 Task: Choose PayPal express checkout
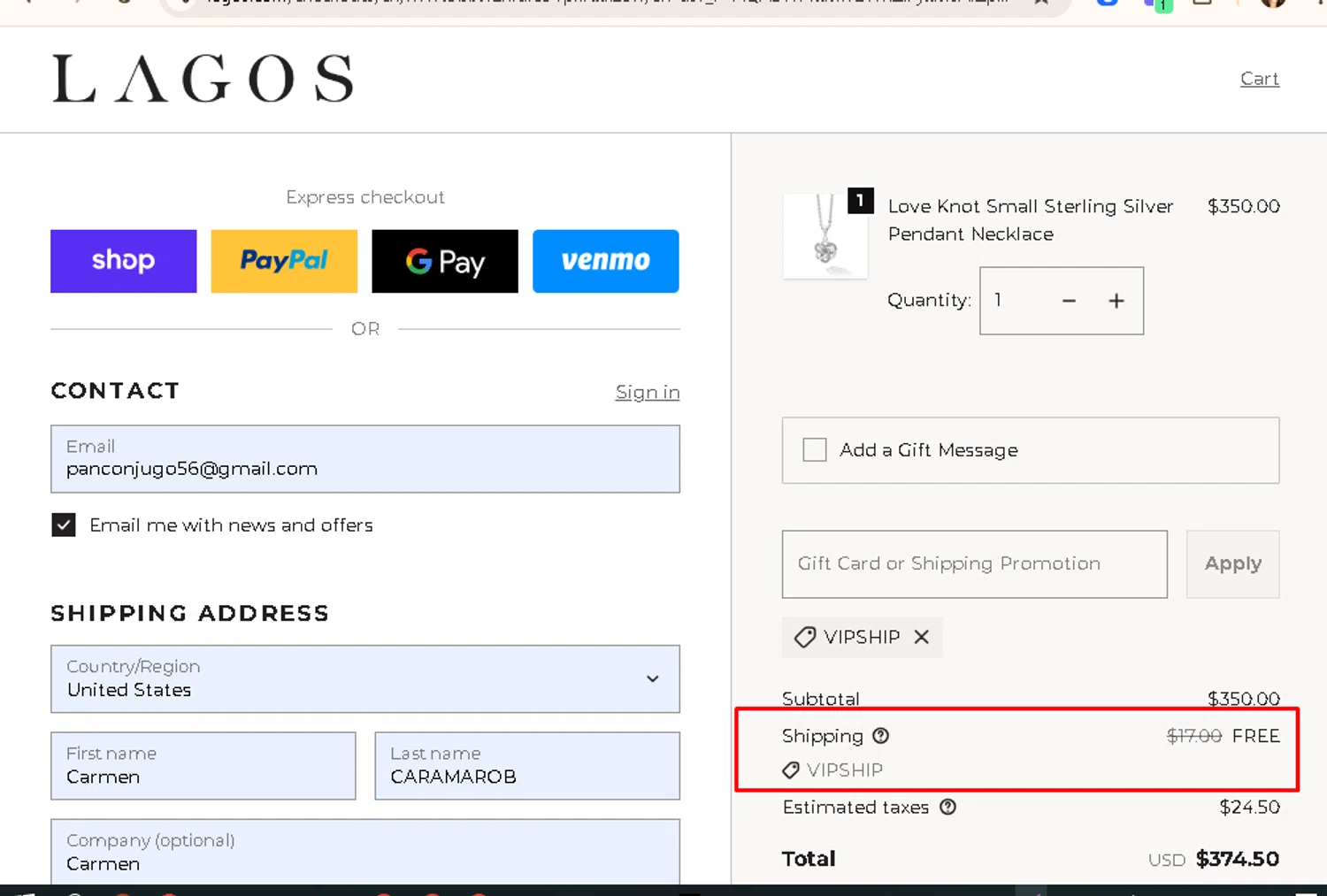pyautogui.click(x=284, y=261)
